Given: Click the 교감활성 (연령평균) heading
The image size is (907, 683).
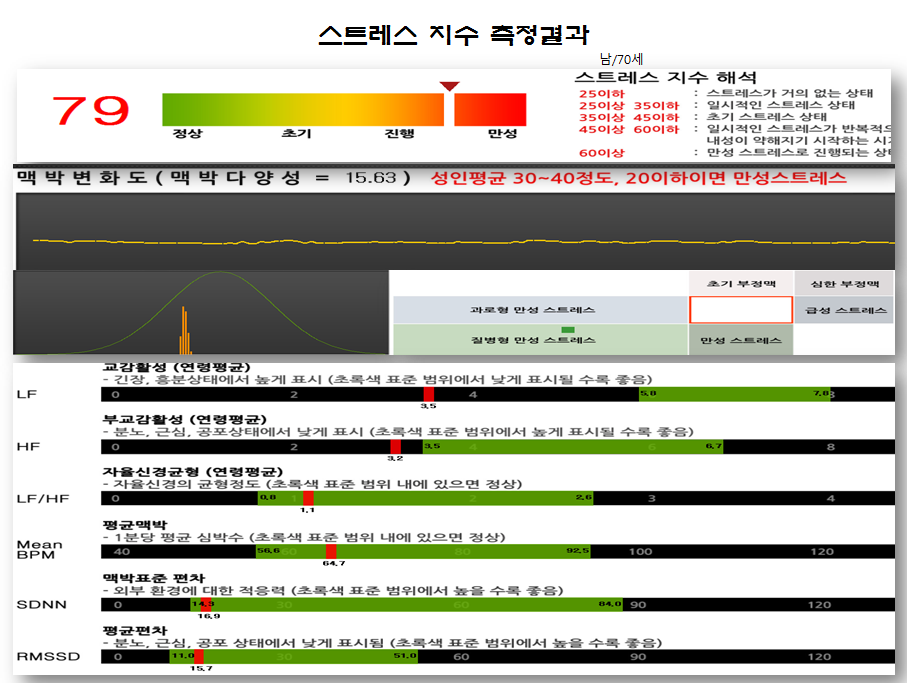Looking at the screenshot, I should 176,367.
